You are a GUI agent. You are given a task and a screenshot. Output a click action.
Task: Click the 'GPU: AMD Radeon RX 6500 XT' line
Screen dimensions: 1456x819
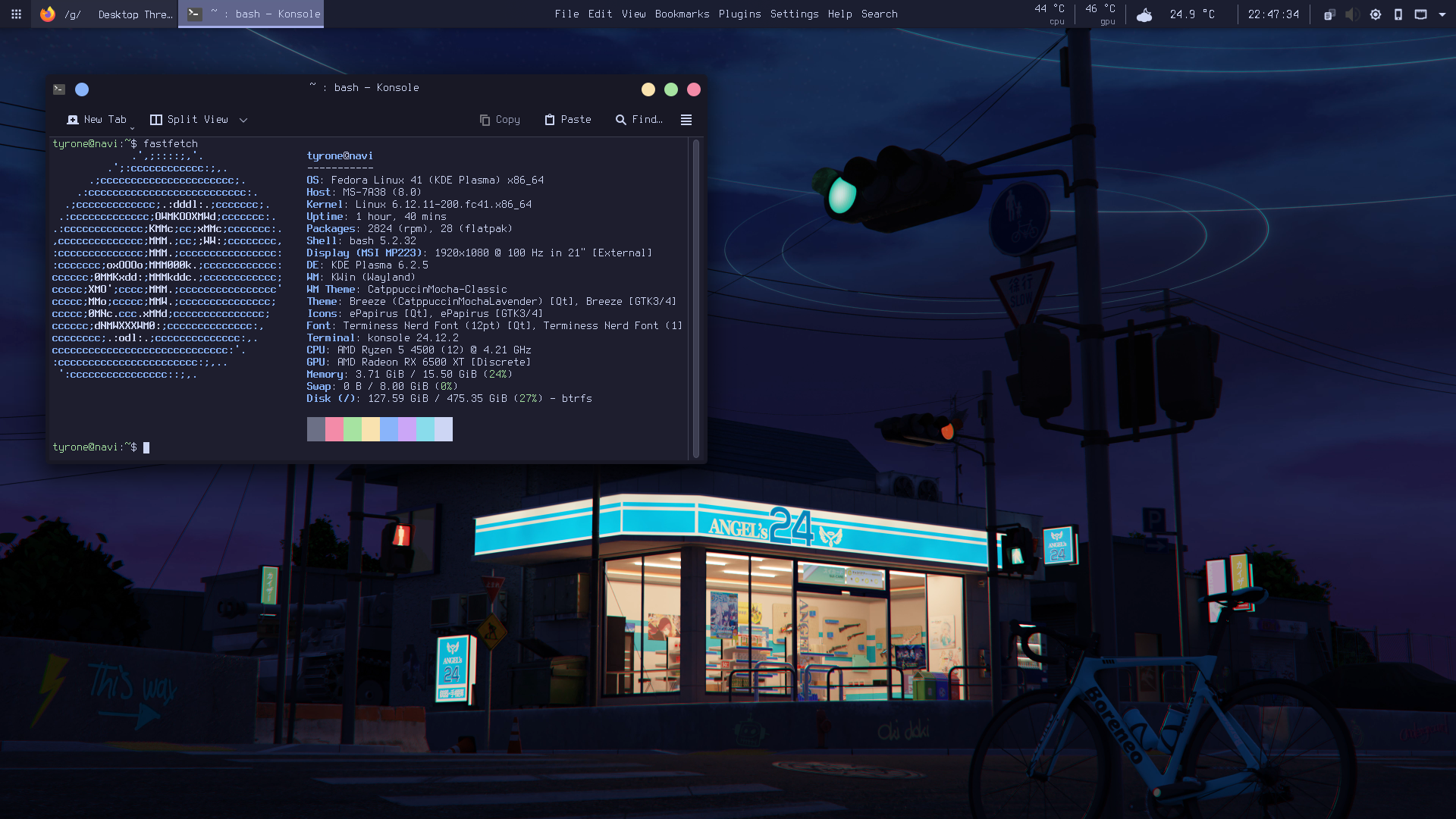click(x=419, y=362)
